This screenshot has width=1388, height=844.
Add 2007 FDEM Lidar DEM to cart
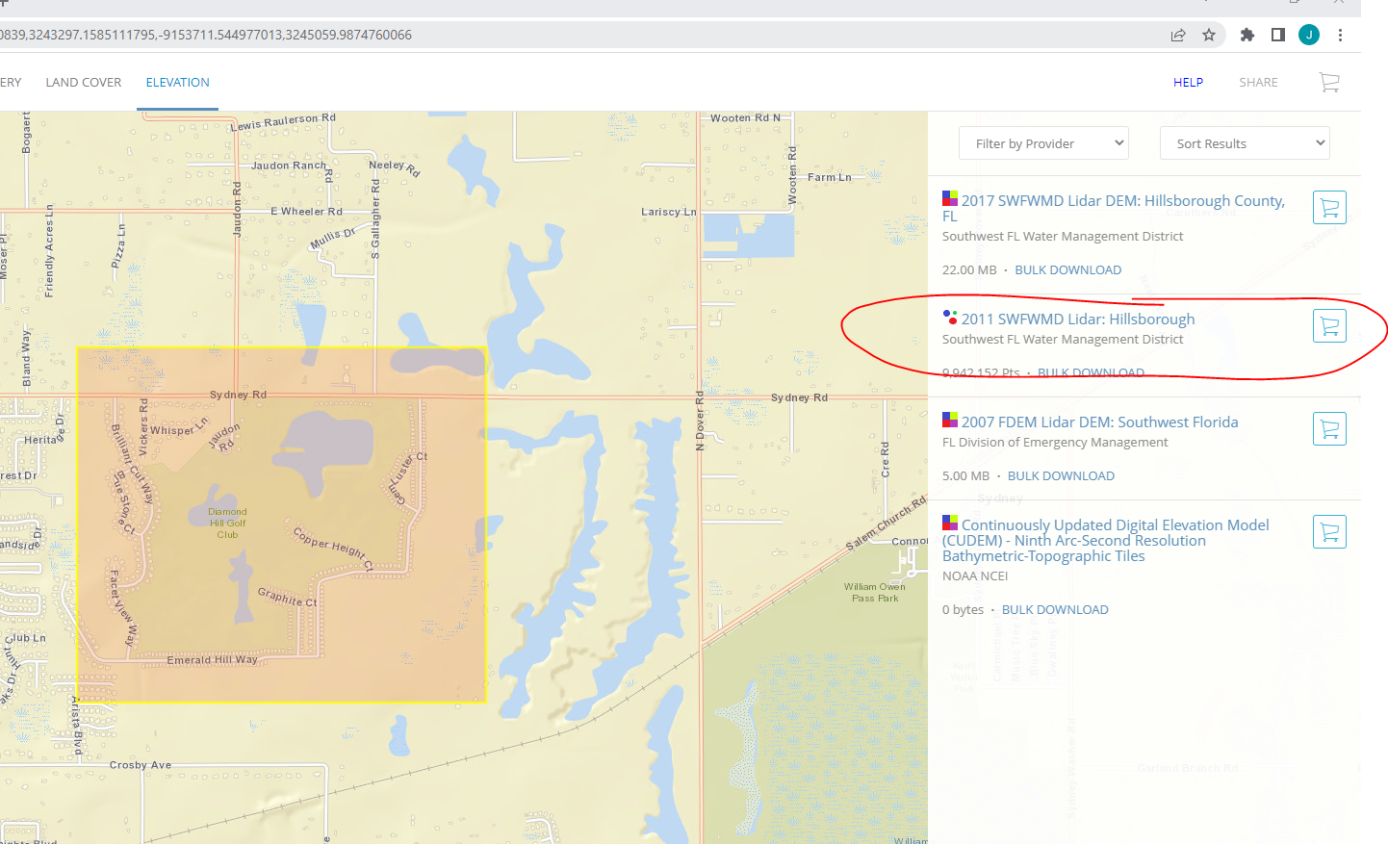tap(1329, 429)
